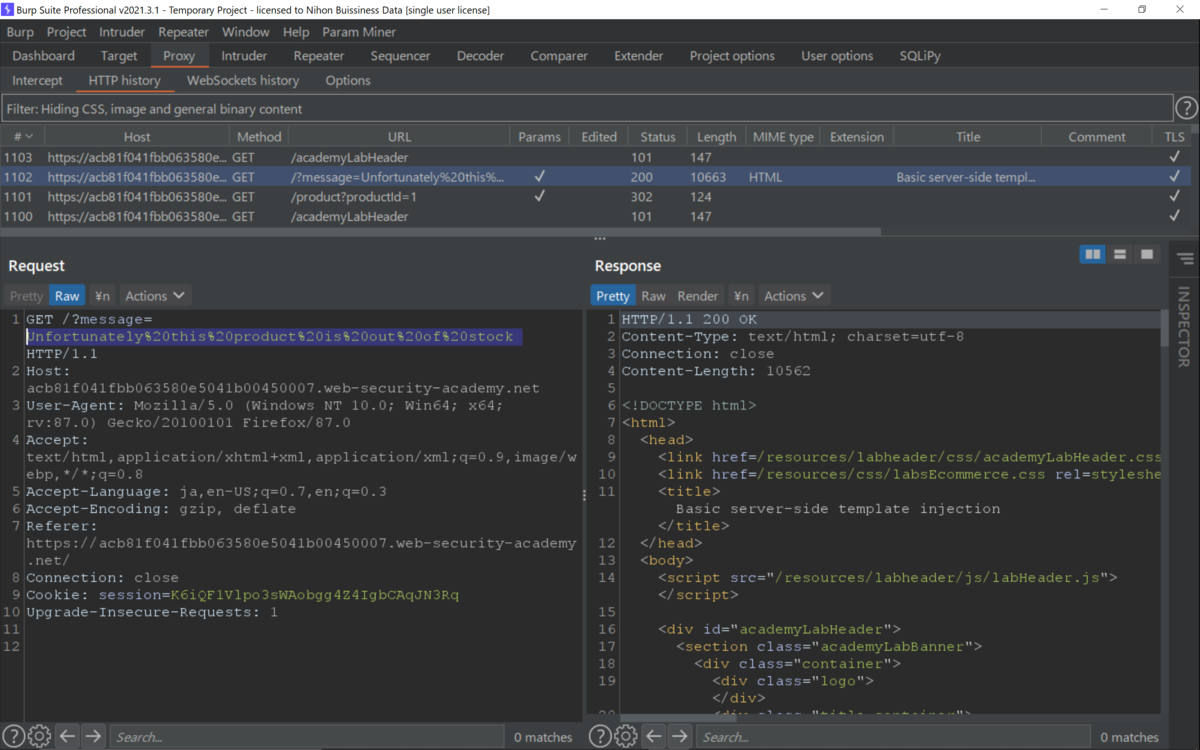Open the Repeater menu

[x=184, y=32]
